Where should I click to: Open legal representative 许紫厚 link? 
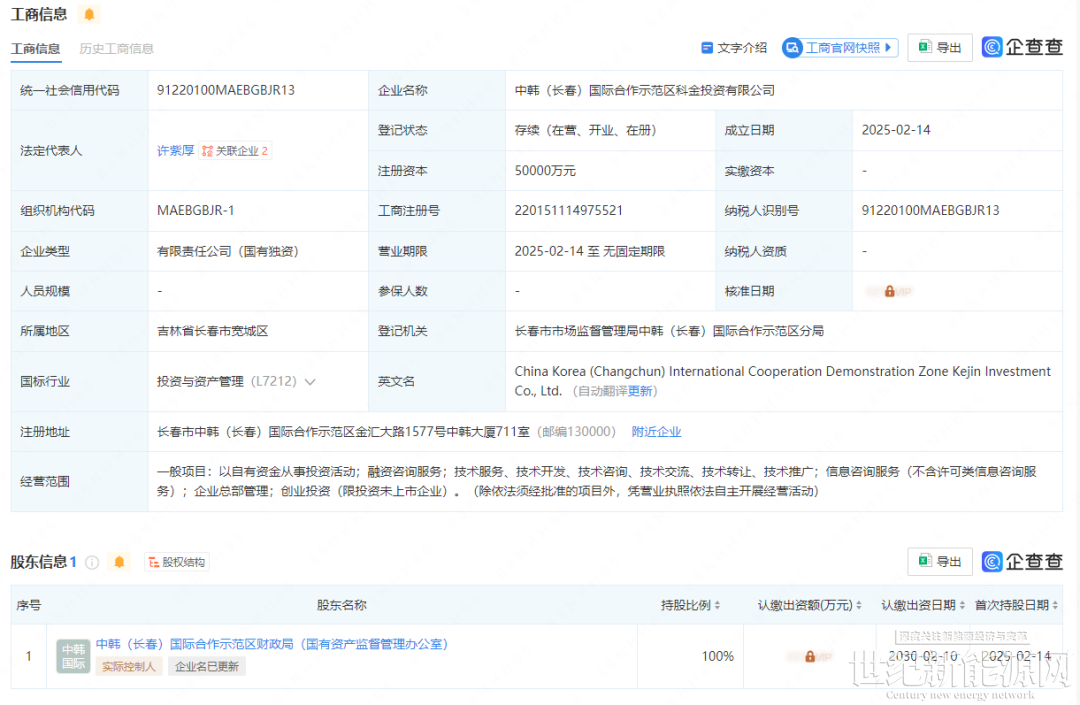pyautogui.click(x=175, y=151)
